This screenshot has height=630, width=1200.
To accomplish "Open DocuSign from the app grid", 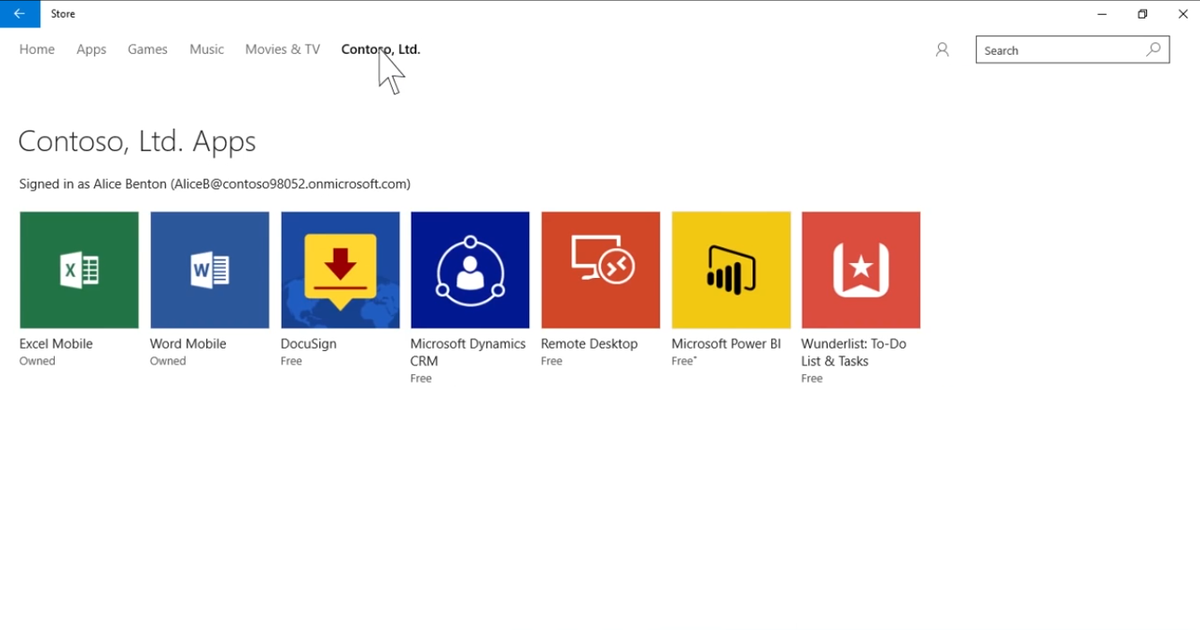I will pyautogui.click(x=340, y=269).
